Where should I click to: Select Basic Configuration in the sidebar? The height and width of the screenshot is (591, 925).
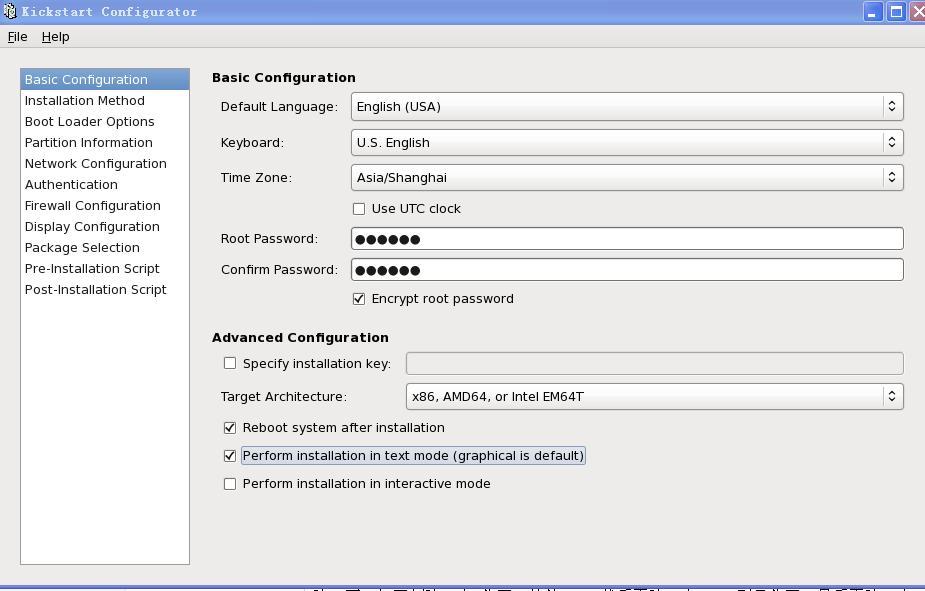(105, 80)
